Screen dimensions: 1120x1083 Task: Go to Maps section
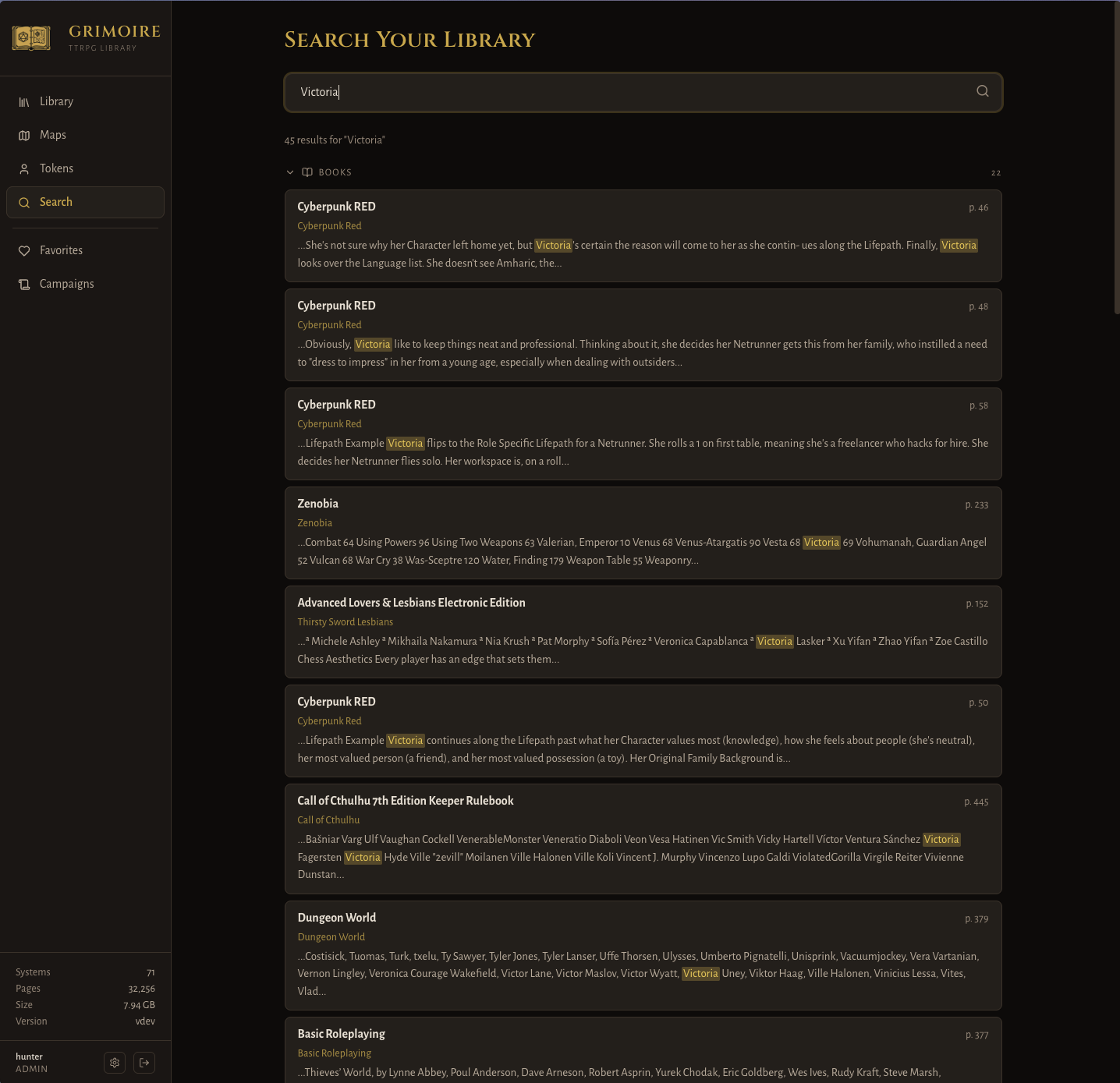85,135
